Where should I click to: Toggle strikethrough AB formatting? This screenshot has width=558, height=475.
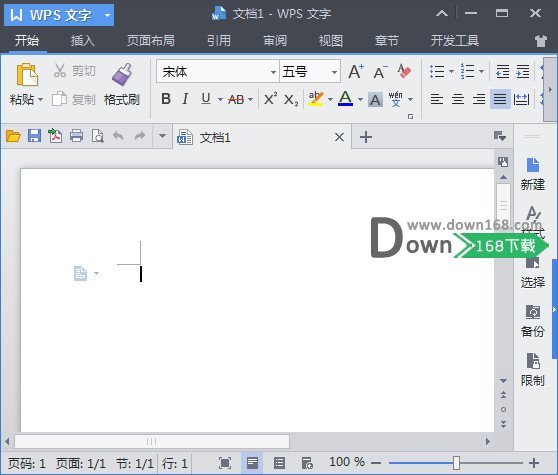pyautogui.click(x=236, y=99)
